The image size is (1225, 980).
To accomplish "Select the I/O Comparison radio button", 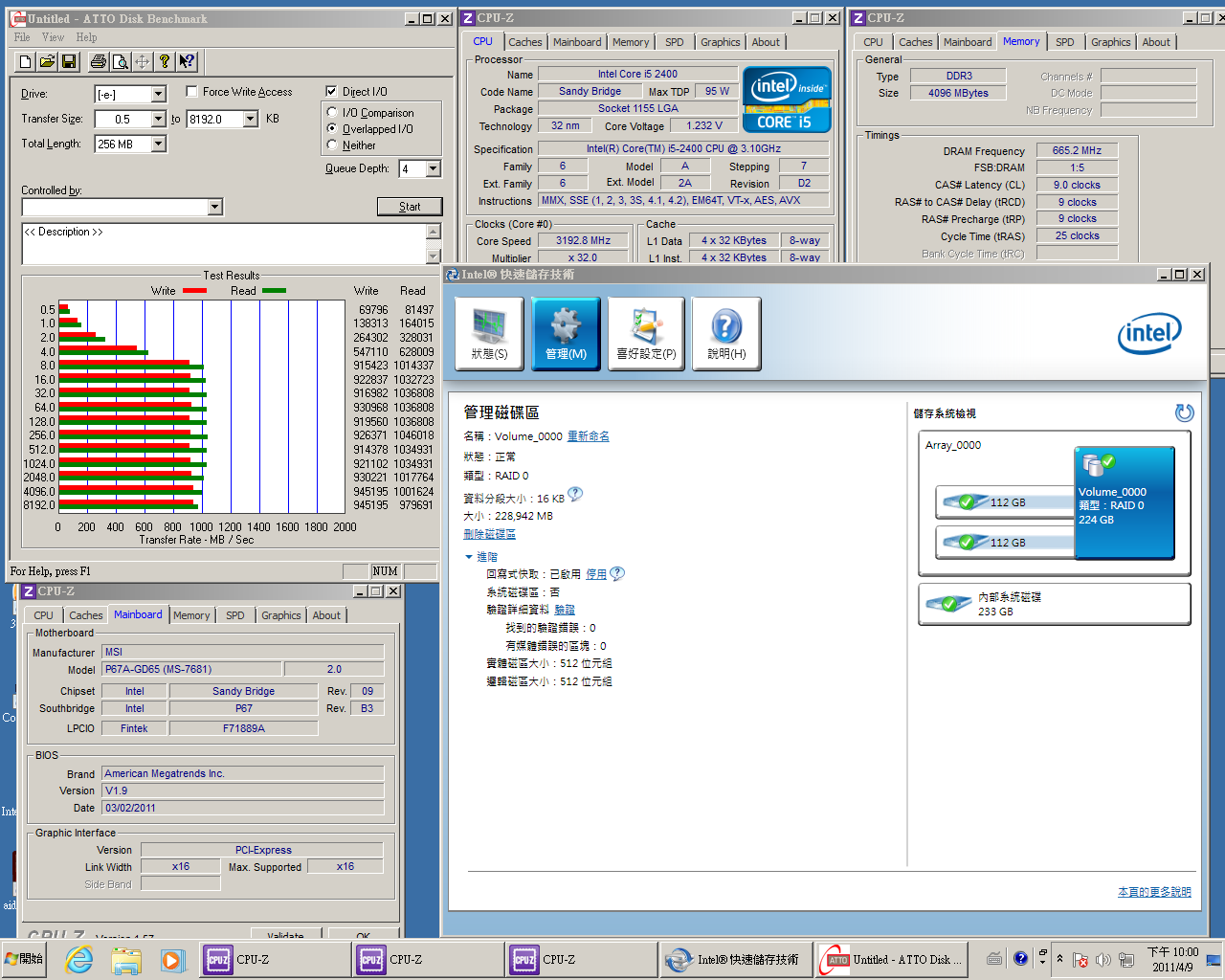I will tap(332, 113).
